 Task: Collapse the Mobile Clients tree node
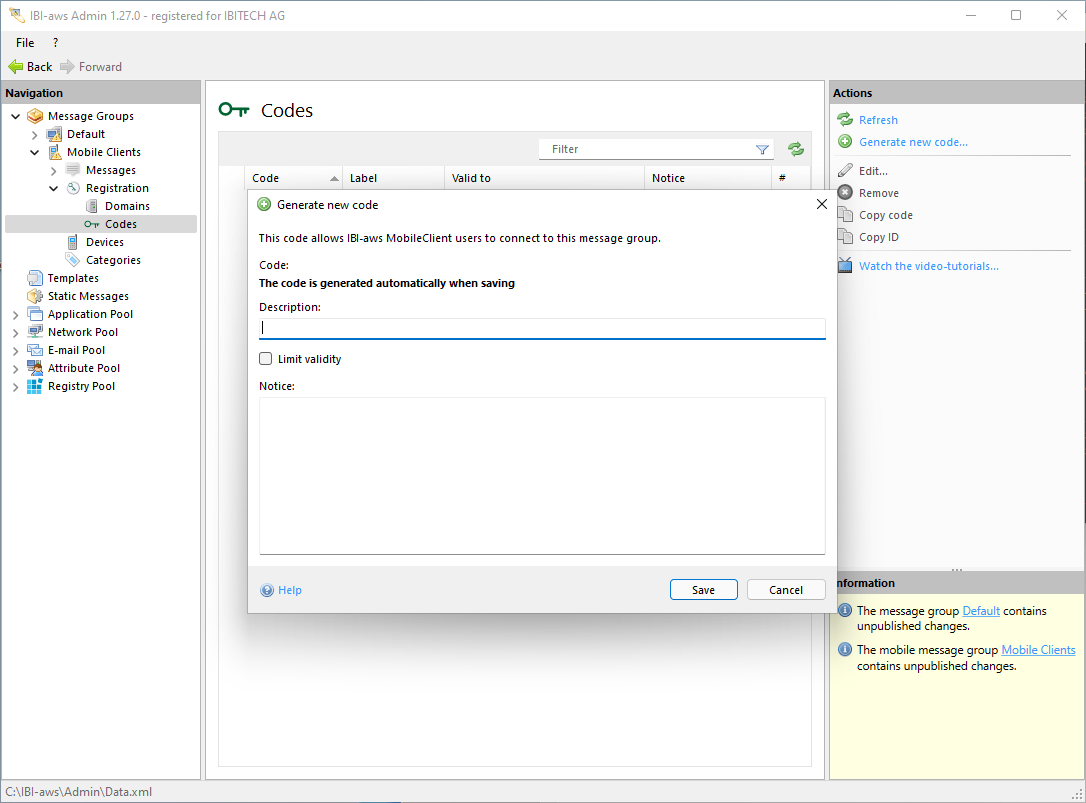pos(34,152)
